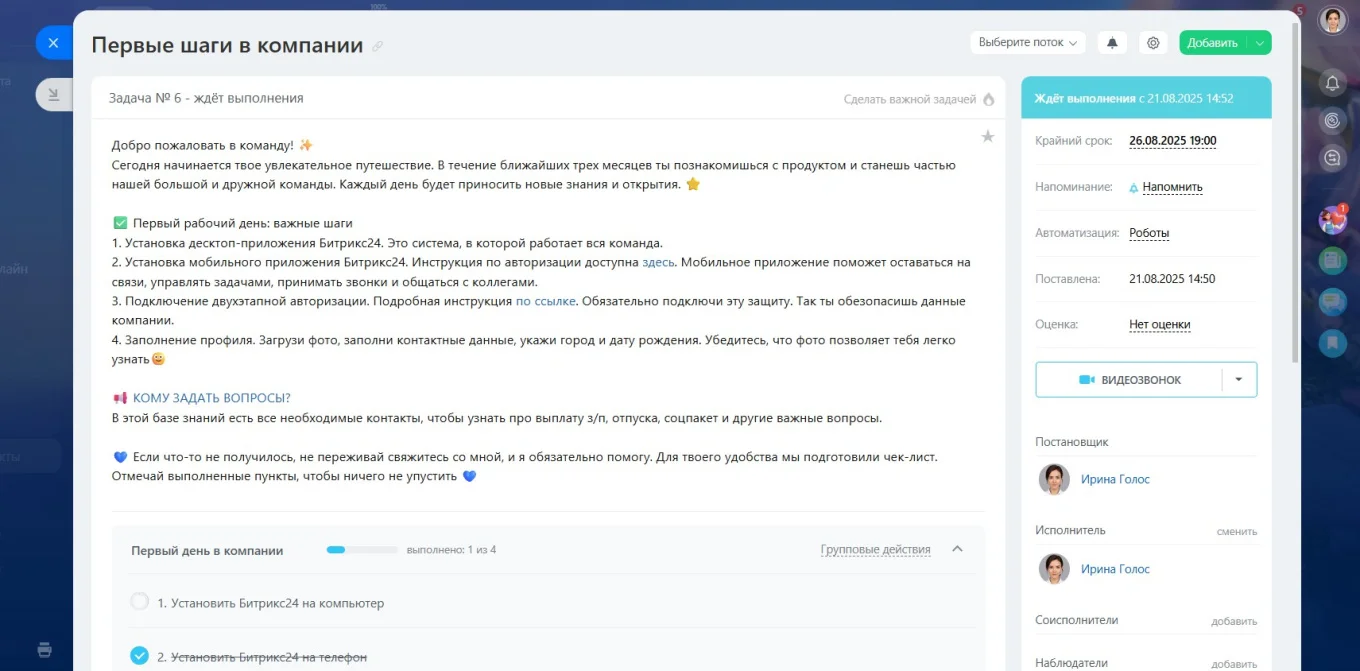Screen dimensions: 1360x671
Task: Copy task link icon next to title
Action: tap(378, 47)
